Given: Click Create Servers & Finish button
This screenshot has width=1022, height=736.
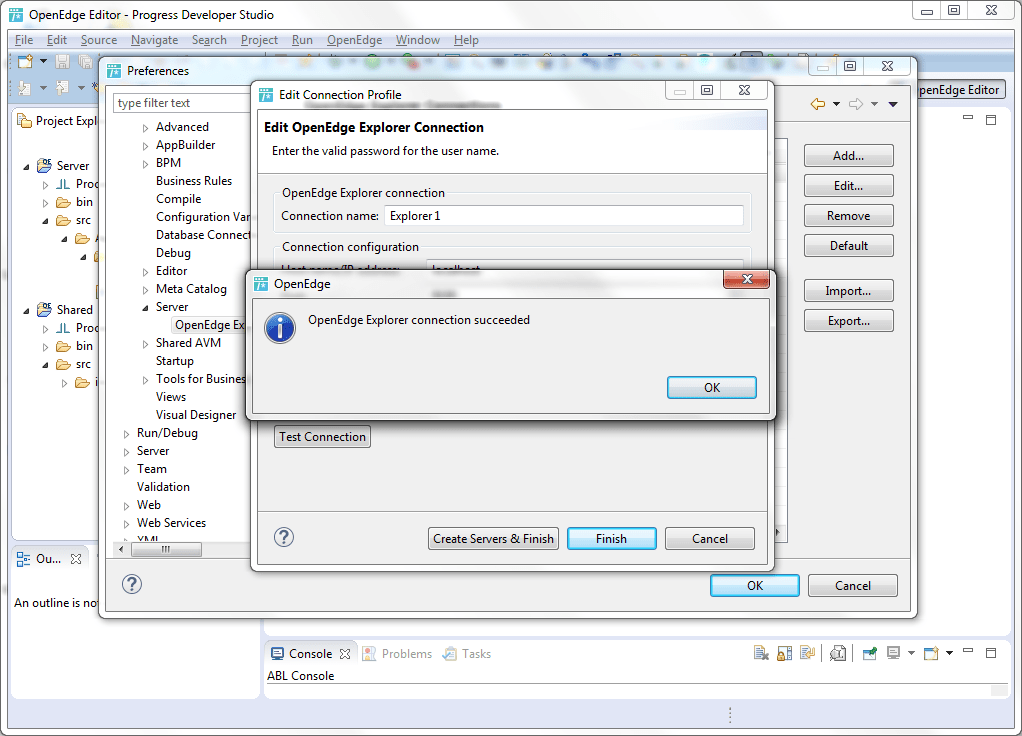Looking at the screenshot, I should coord(493,538).
